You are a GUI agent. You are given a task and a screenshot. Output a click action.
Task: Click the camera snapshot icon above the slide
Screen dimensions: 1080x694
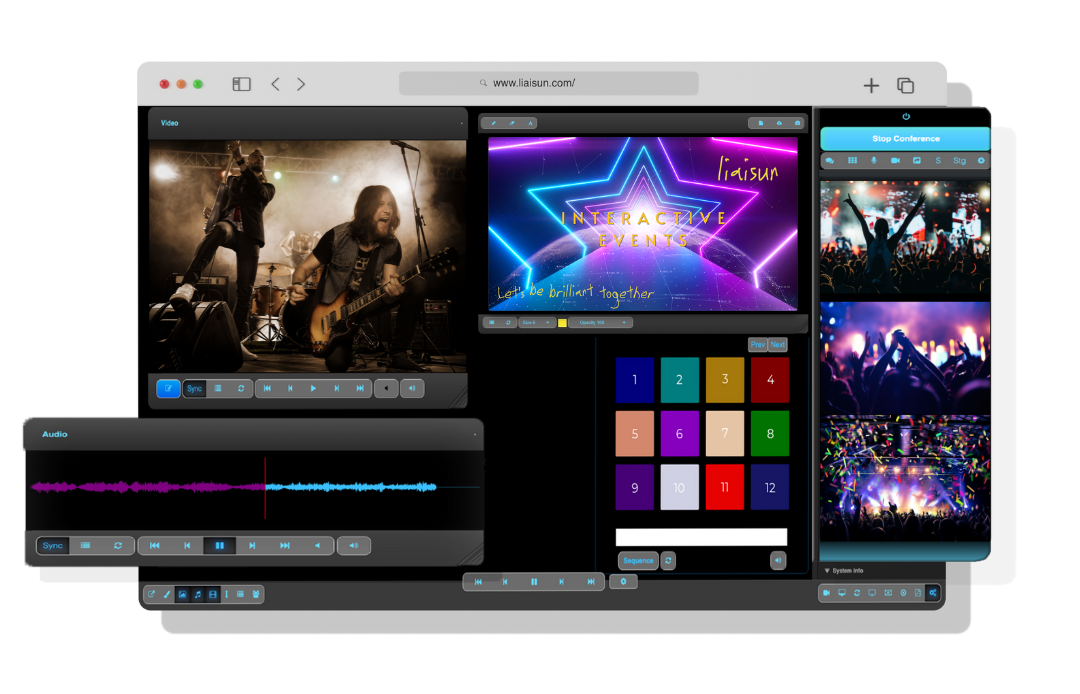coord(798,123)
